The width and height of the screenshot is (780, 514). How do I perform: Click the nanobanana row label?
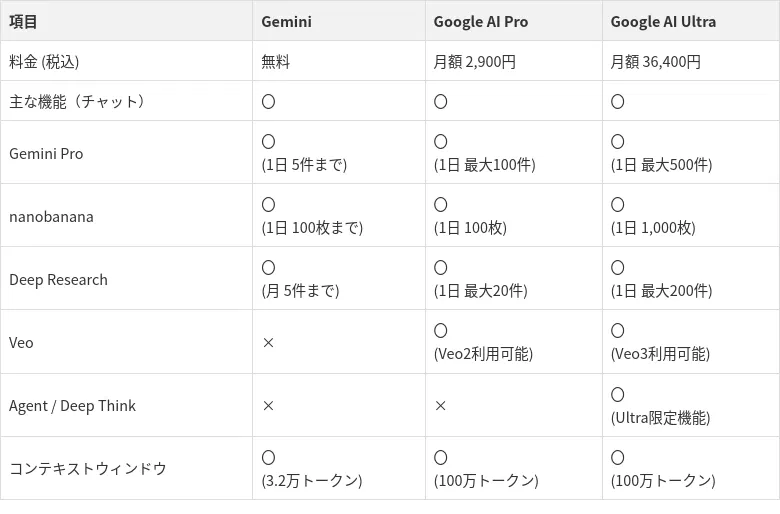(51, 217)
